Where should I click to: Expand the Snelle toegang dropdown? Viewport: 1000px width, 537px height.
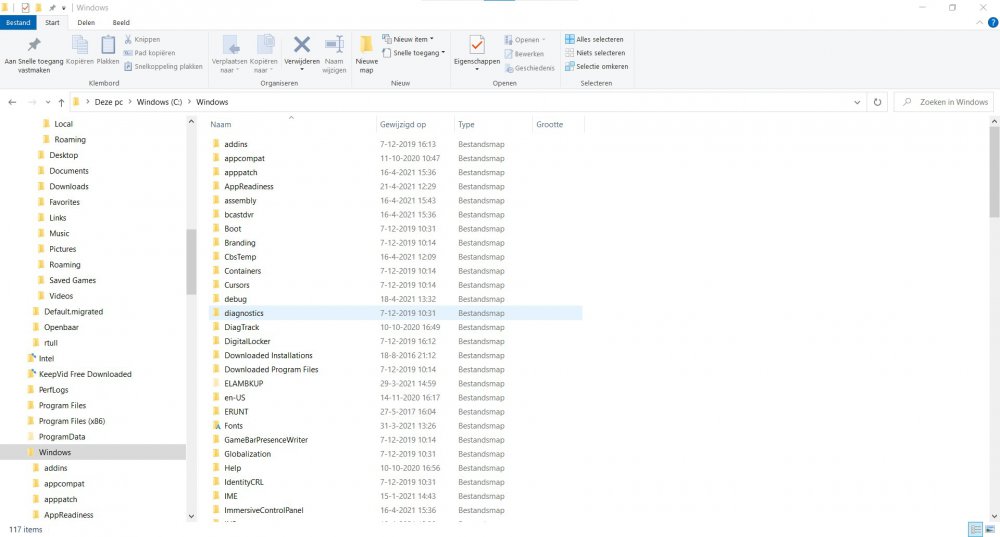point(418,53)
